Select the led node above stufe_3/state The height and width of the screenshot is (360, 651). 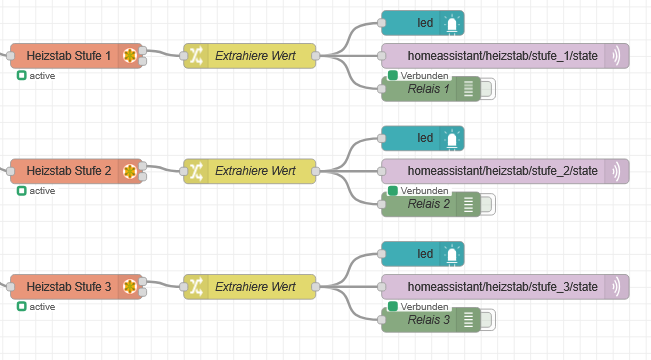(423, 254)
